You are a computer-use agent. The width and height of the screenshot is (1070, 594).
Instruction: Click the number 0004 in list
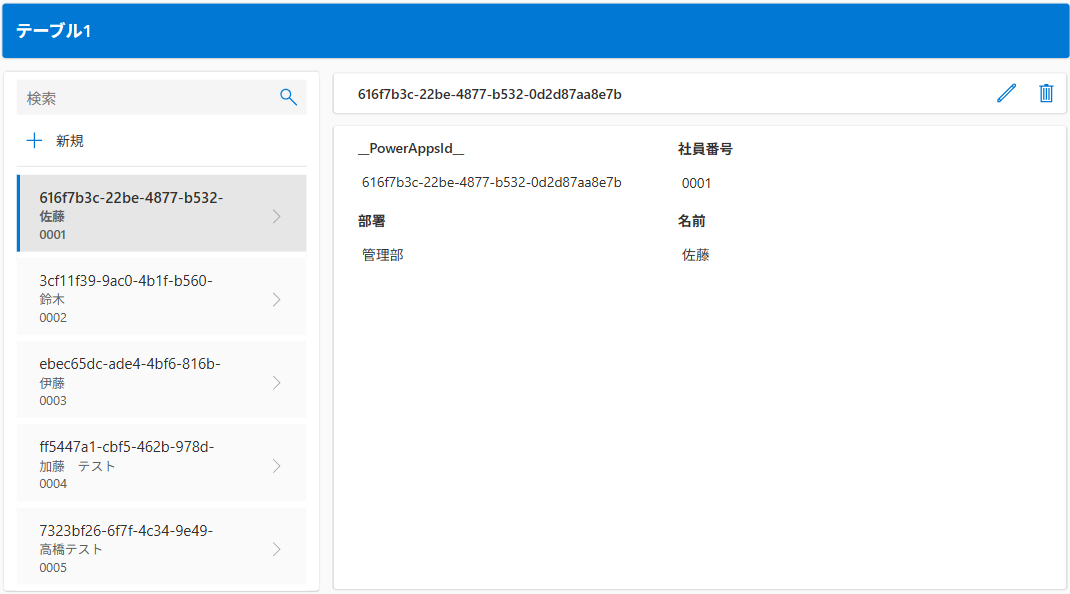(53, 484)
